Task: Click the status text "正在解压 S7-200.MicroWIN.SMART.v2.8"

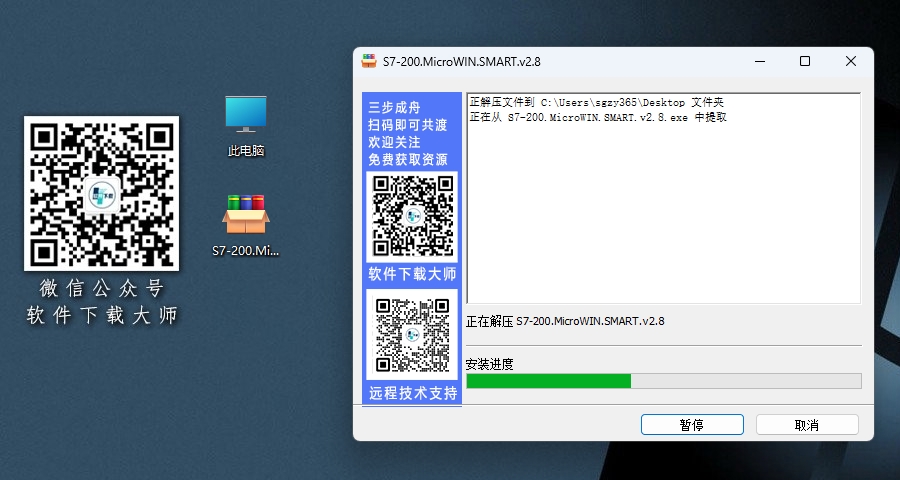Action: (x=565, y=322)
